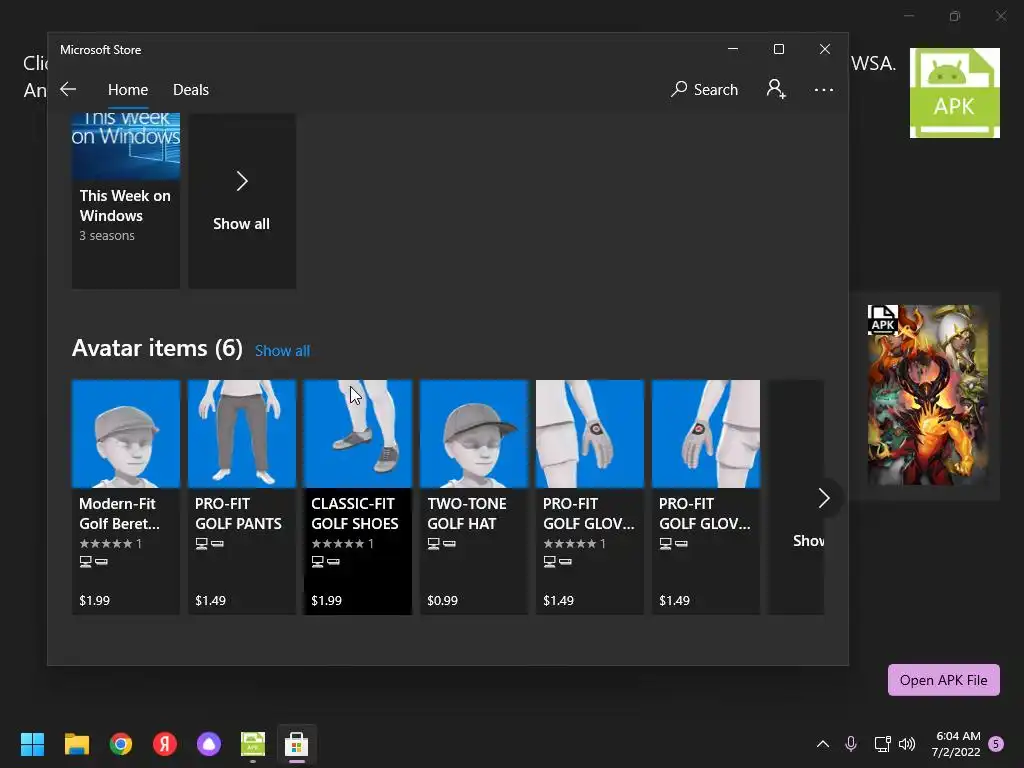Open clock and date 6:04 AM
The image size is (1024, 768).
[x=956, y=744]
